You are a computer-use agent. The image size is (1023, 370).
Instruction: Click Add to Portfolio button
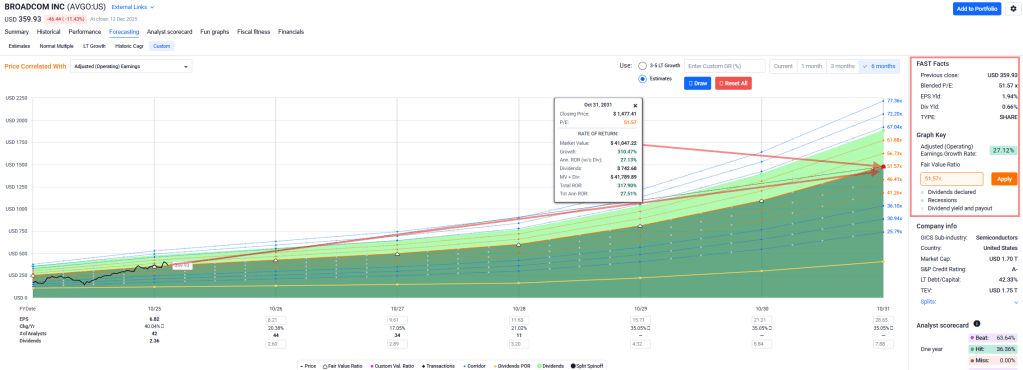click(x=977, y=9)
